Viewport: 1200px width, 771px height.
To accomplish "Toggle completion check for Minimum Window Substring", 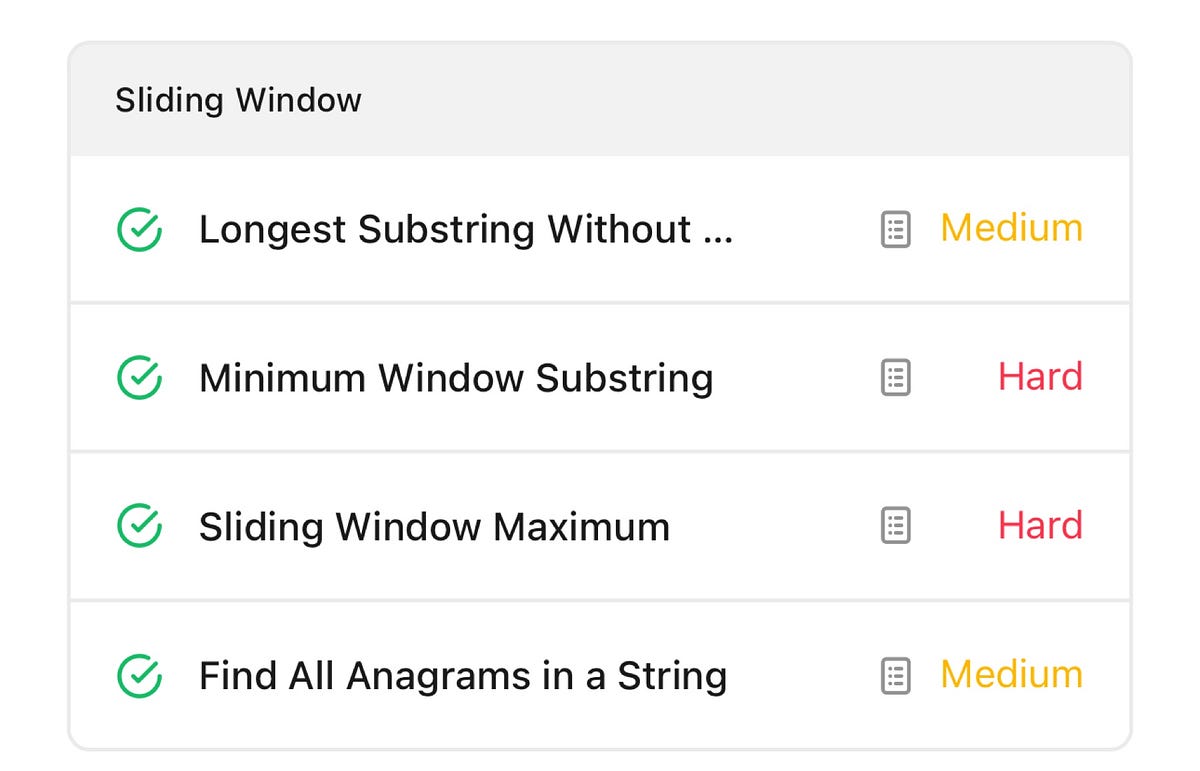I will pos(138,377).
